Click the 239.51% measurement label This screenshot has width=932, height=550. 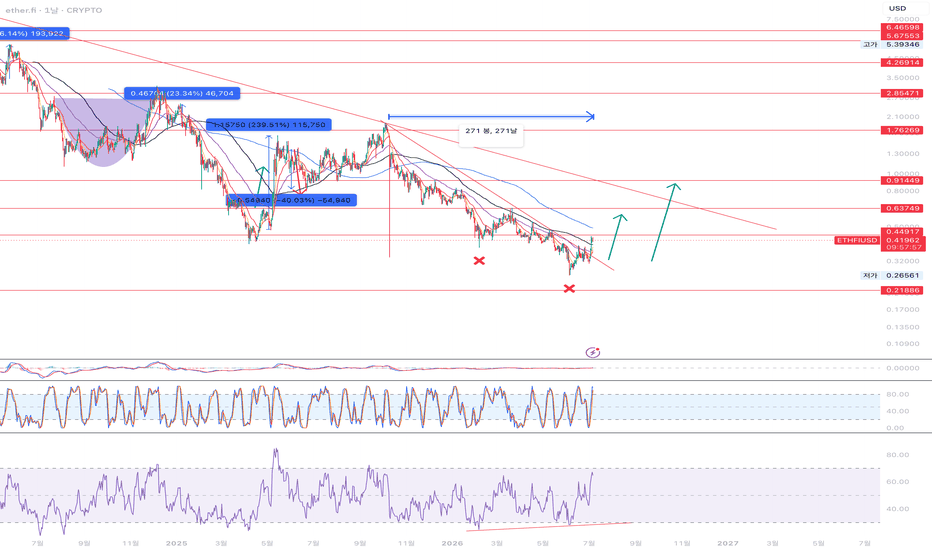pyautogui.click(x=269, y=125)
